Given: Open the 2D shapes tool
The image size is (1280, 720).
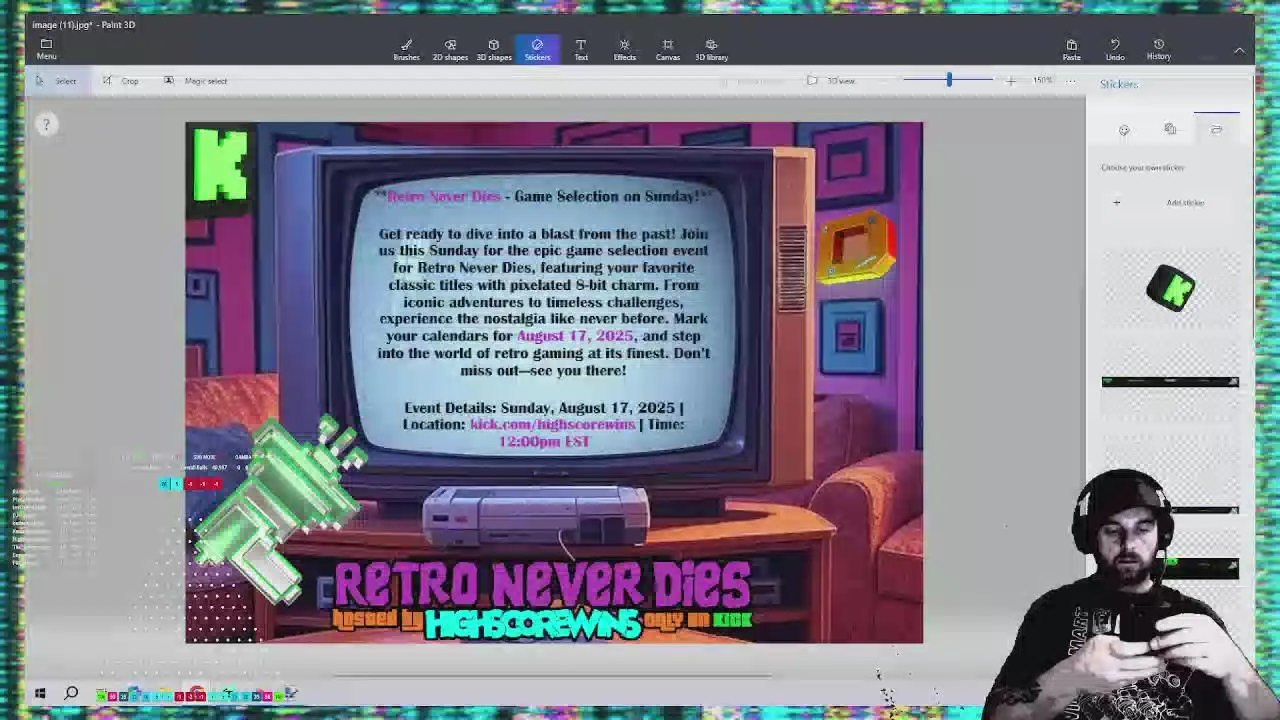Looking at the screenshot, I should pos(450,49).
